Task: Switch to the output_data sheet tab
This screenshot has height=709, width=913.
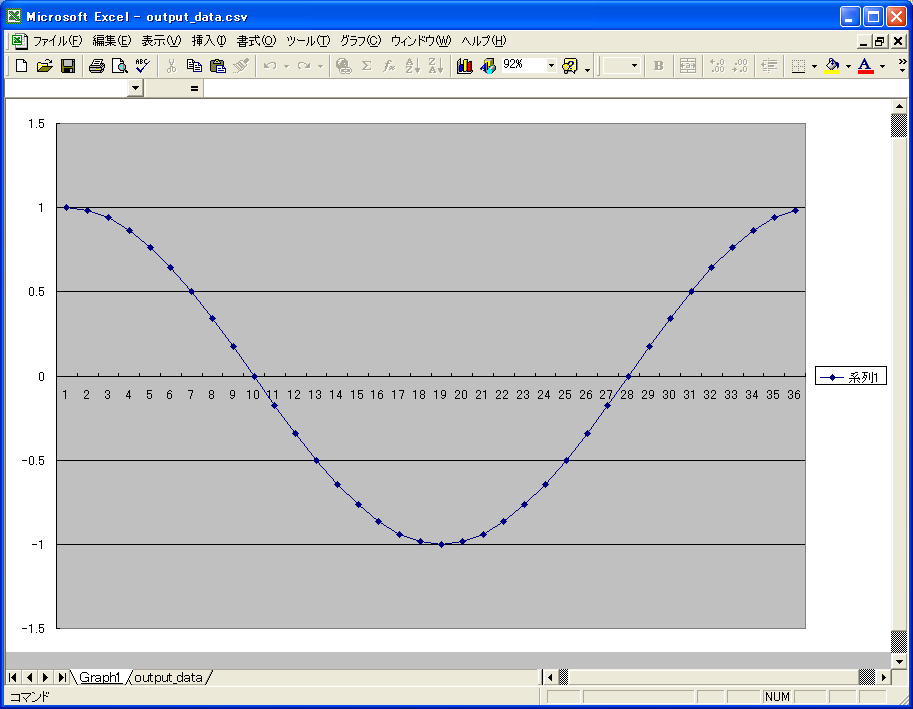Action: click(x=168, y=678)
